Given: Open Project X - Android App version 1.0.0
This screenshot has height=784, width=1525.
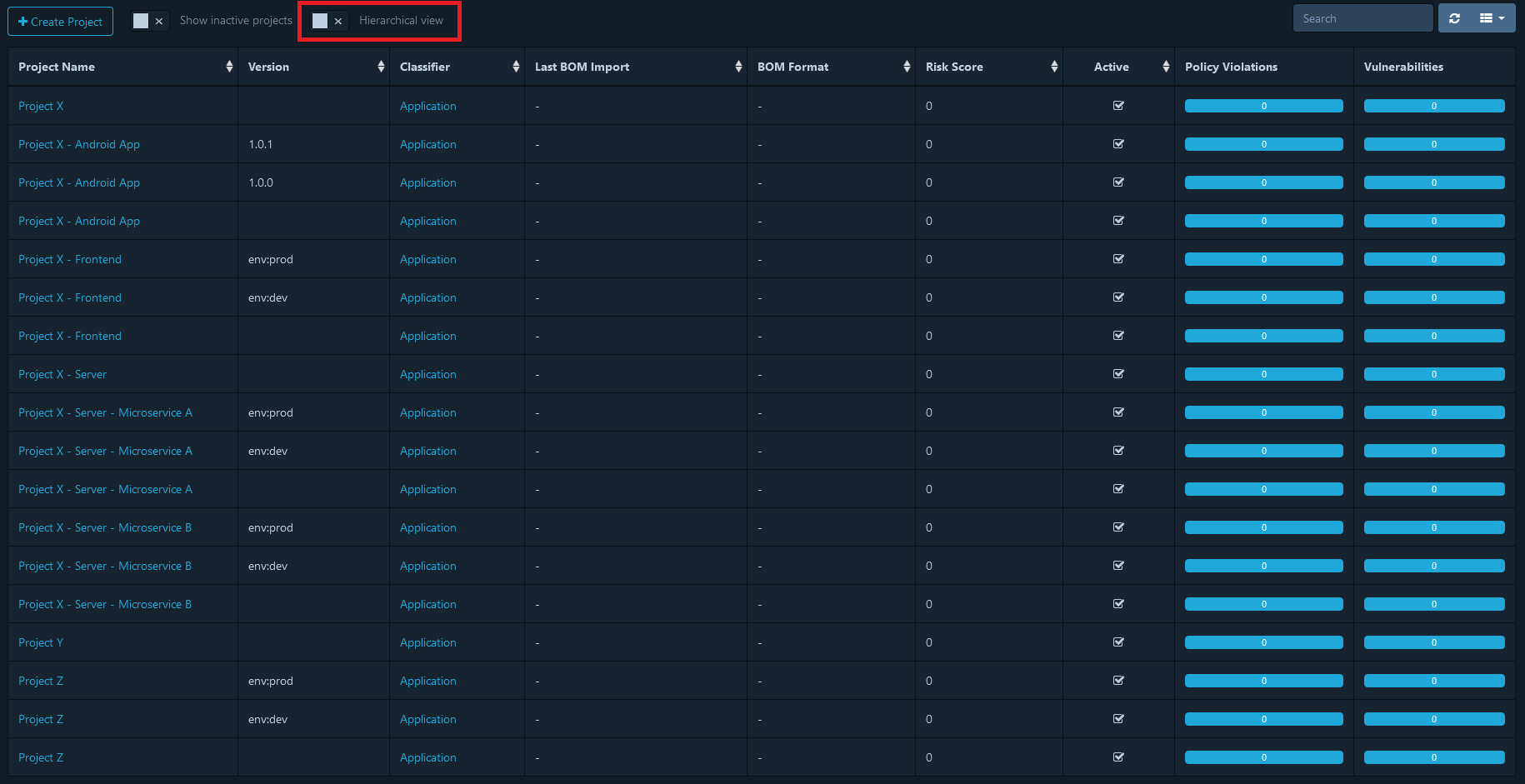Looking at the screenshot, I should coord(79,182).
